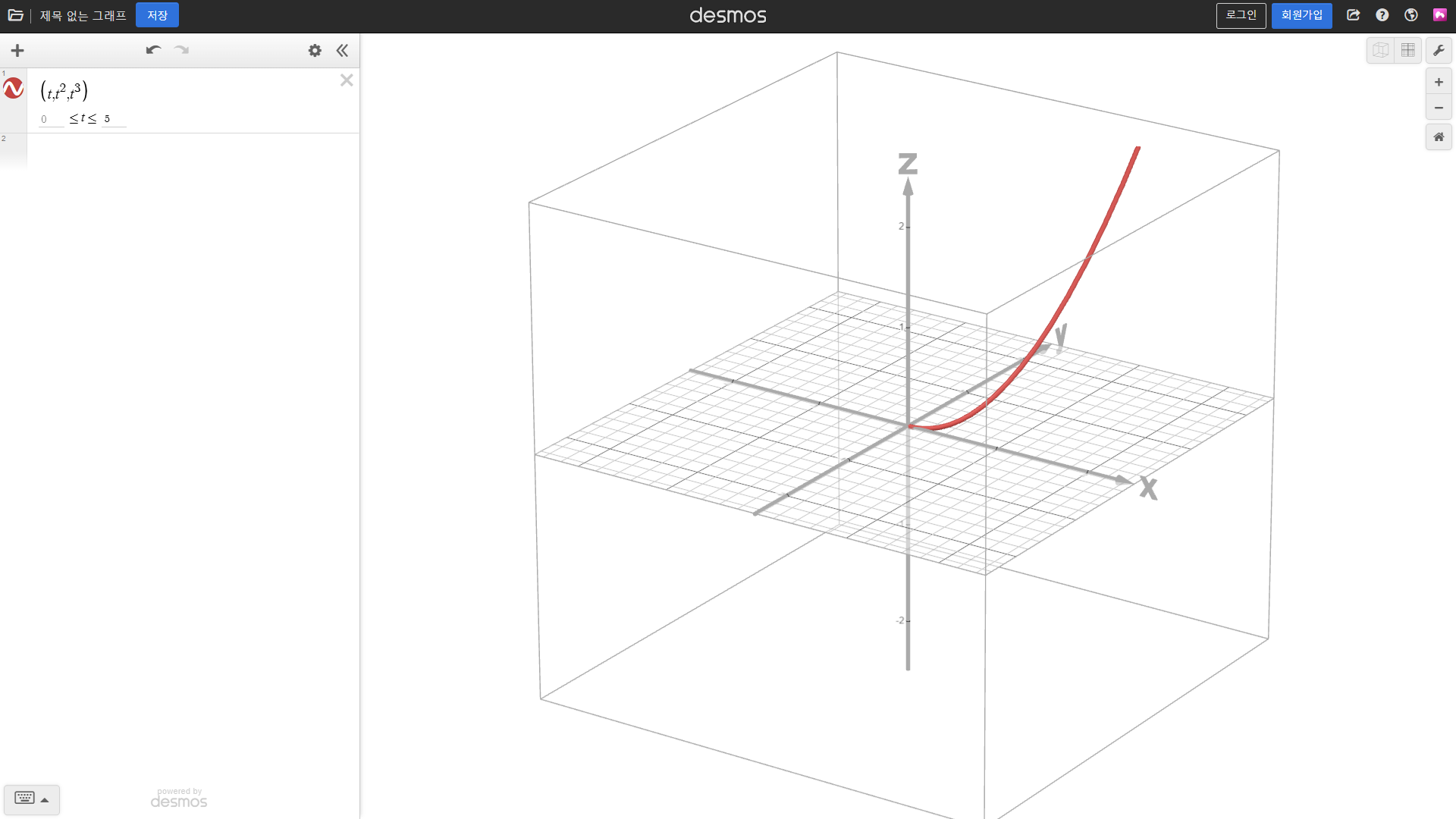
Task: Open the language globe menu
Action: 1411,15
